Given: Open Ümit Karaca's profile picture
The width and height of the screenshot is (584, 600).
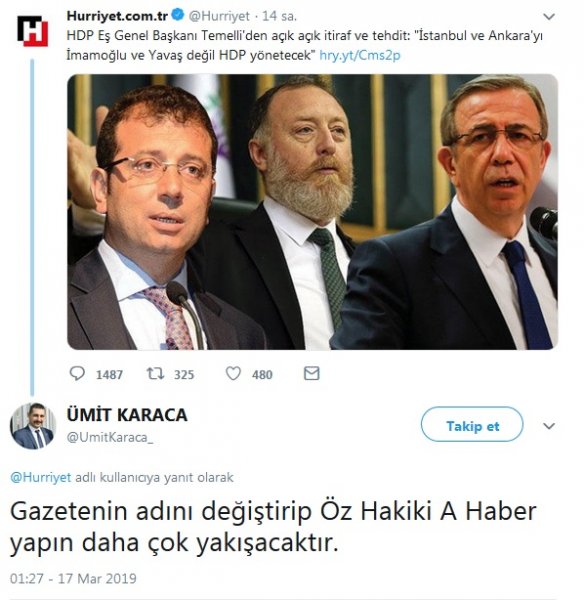Looking at the screenshot, I should coord(33,426).
